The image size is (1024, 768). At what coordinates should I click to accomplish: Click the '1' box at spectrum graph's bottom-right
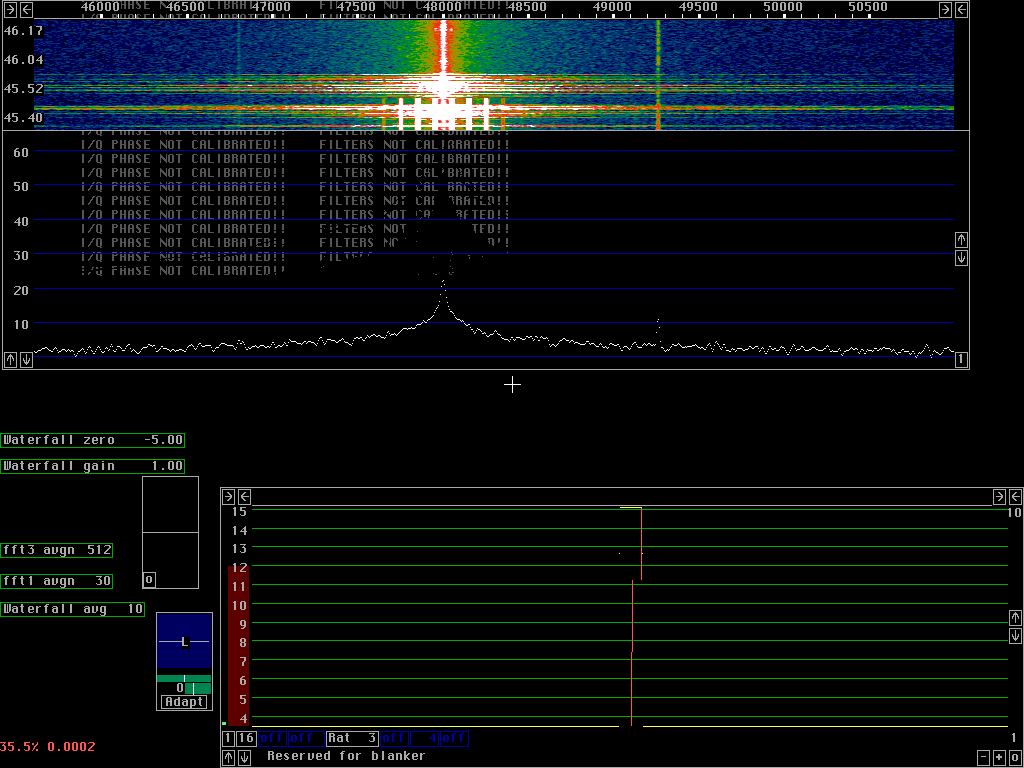coord(961,359)
